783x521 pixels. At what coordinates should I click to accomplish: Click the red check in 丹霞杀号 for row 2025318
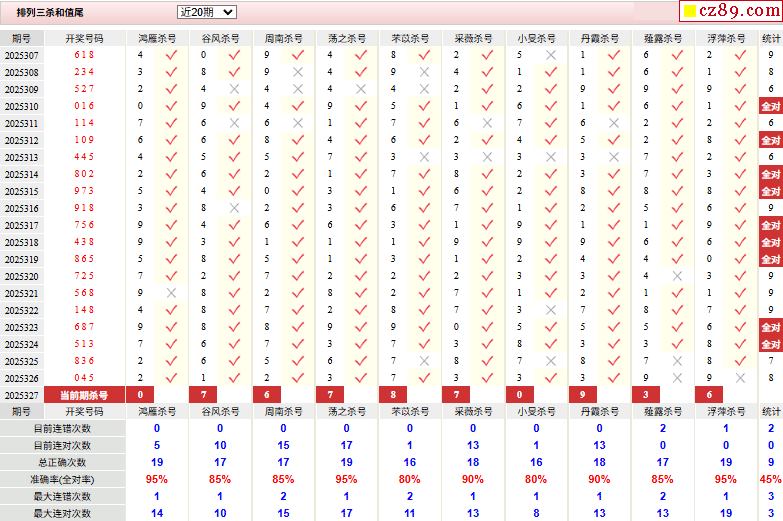click(x=614, y=242)
